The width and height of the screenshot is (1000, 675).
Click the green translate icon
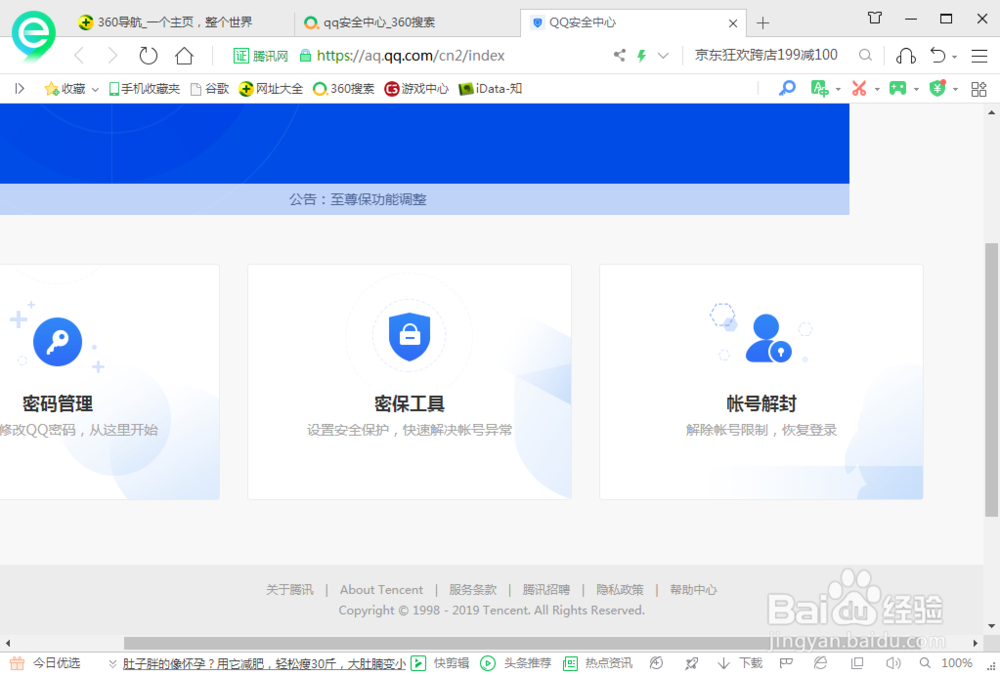click(819, 89)
